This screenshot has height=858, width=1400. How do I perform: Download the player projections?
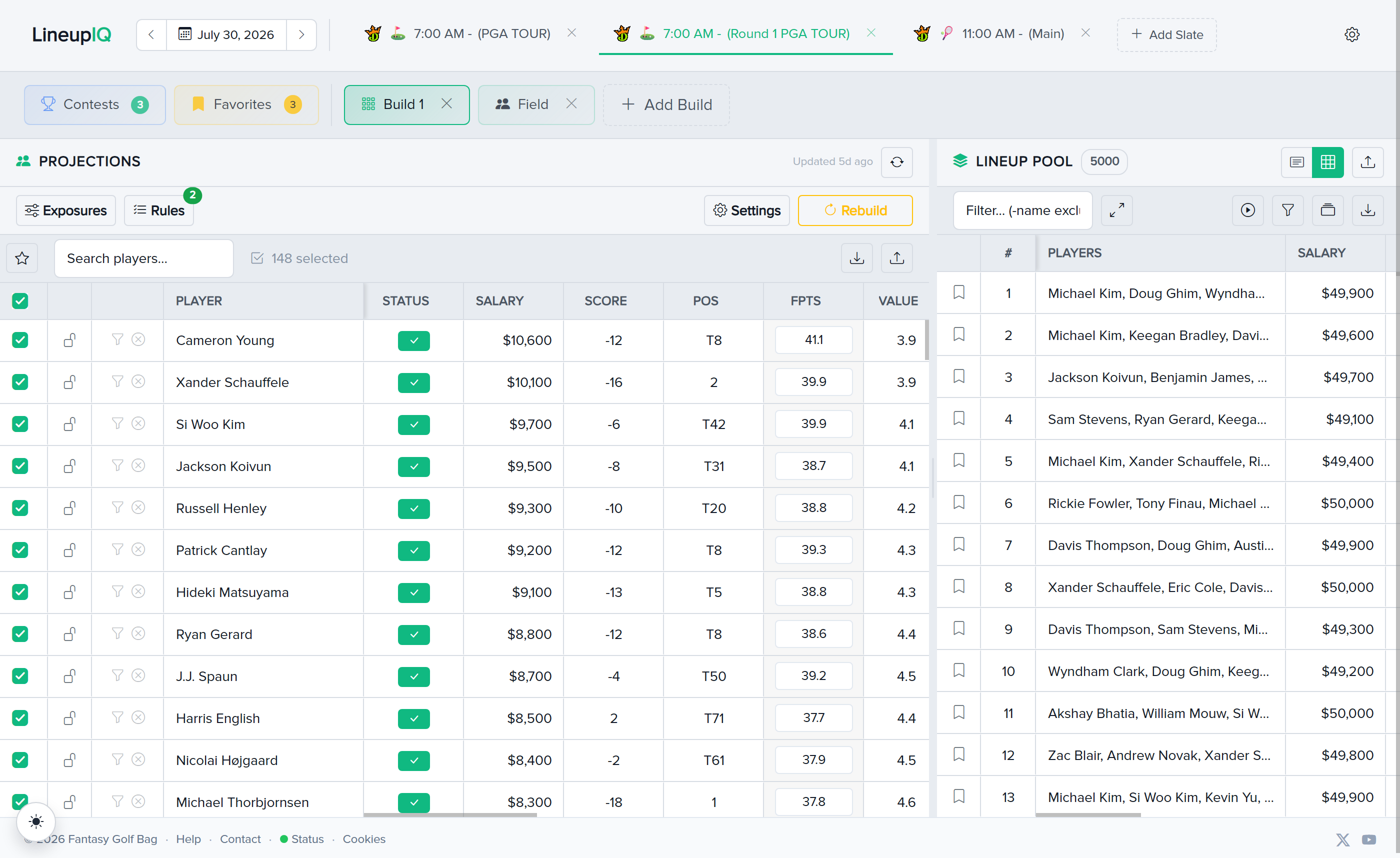coord(857,258)
